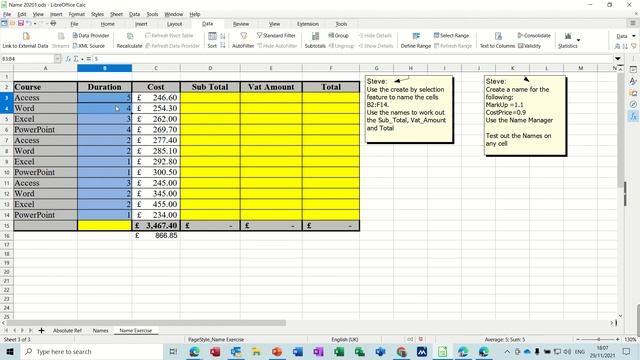This screenshot has width=640, height=360.
Task: Open the Data Provider dialog
Action: pos(91,36)
